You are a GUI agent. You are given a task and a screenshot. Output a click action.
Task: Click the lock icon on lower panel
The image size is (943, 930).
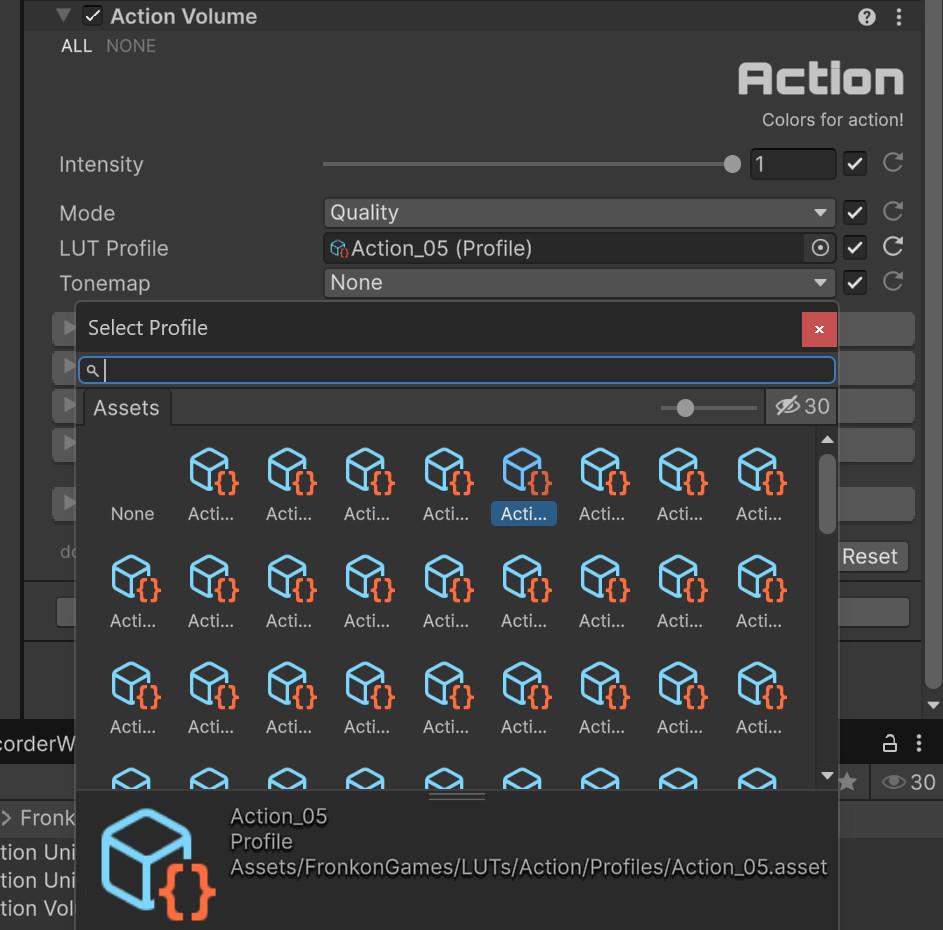click(889, 743)
